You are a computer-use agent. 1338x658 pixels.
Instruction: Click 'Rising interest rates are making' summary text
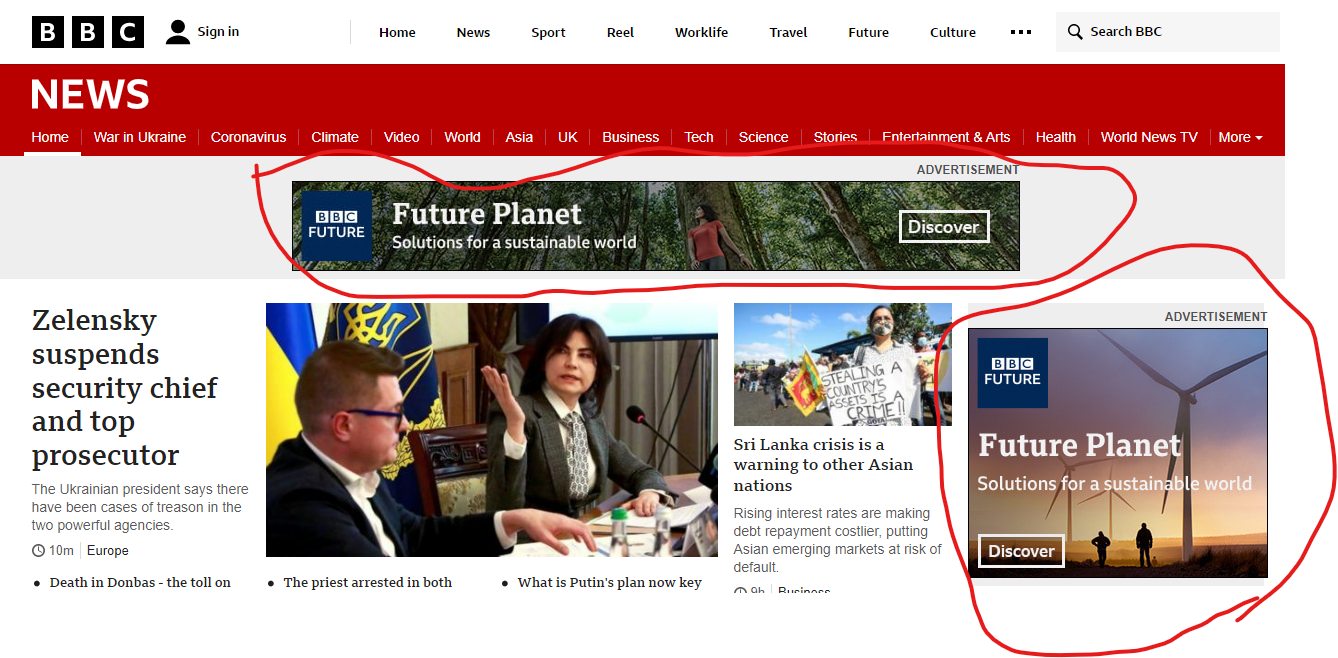pos(832,513)
